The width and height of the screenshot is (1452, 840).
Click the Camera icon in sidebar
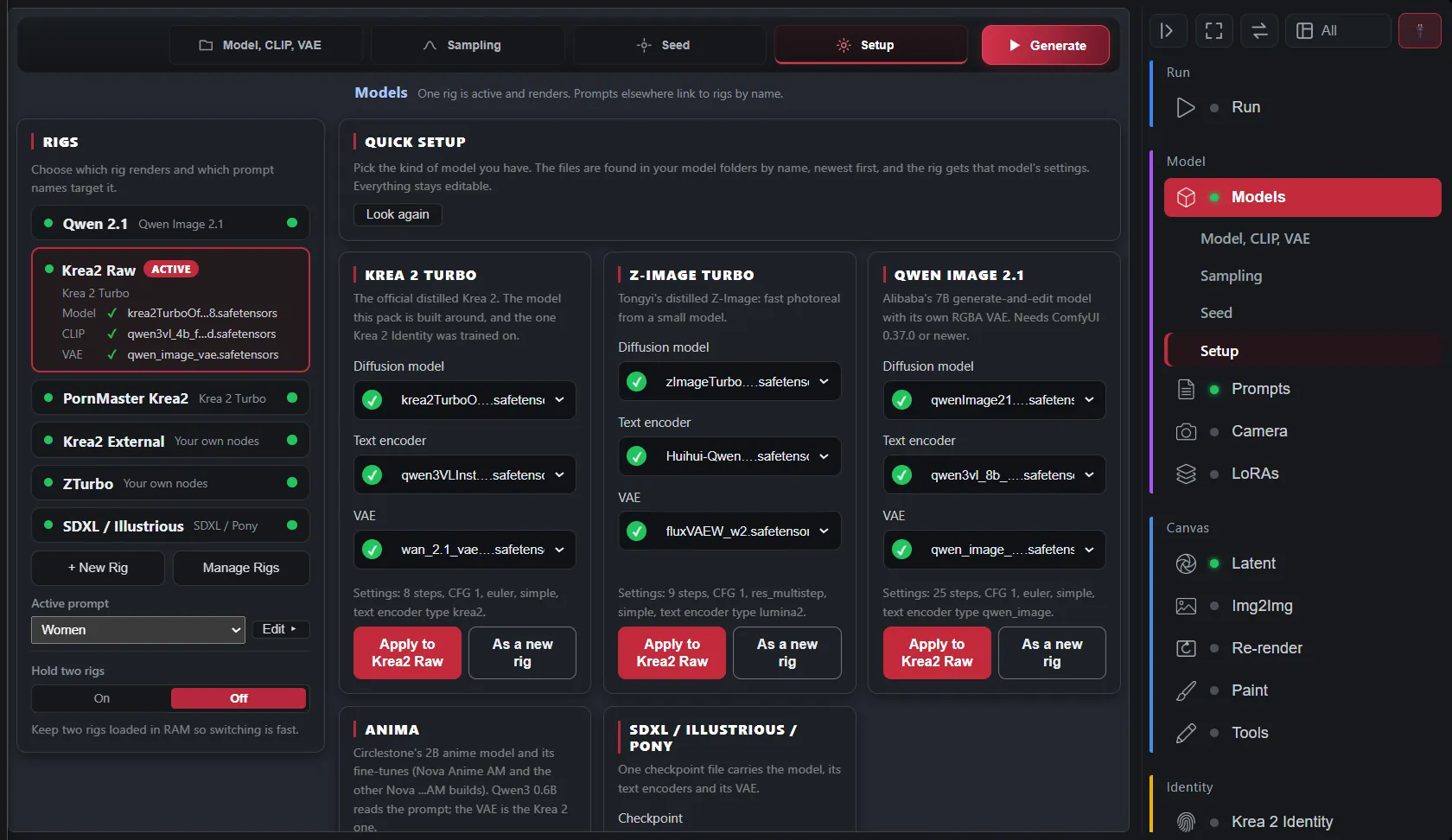(1186, 431)
